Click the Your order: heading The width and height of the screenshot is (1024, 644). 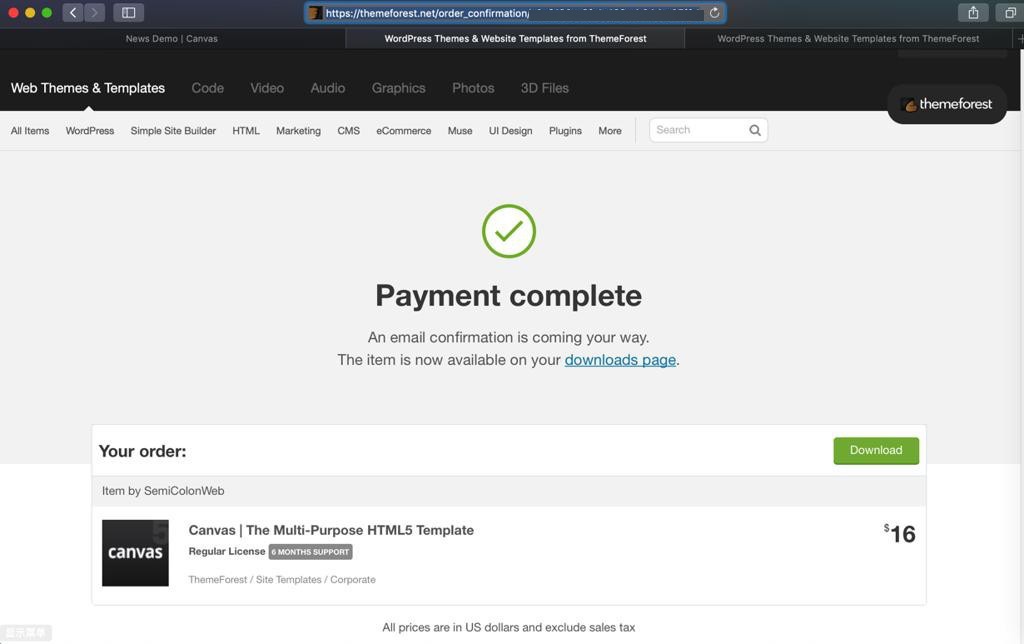pos(142,451)
